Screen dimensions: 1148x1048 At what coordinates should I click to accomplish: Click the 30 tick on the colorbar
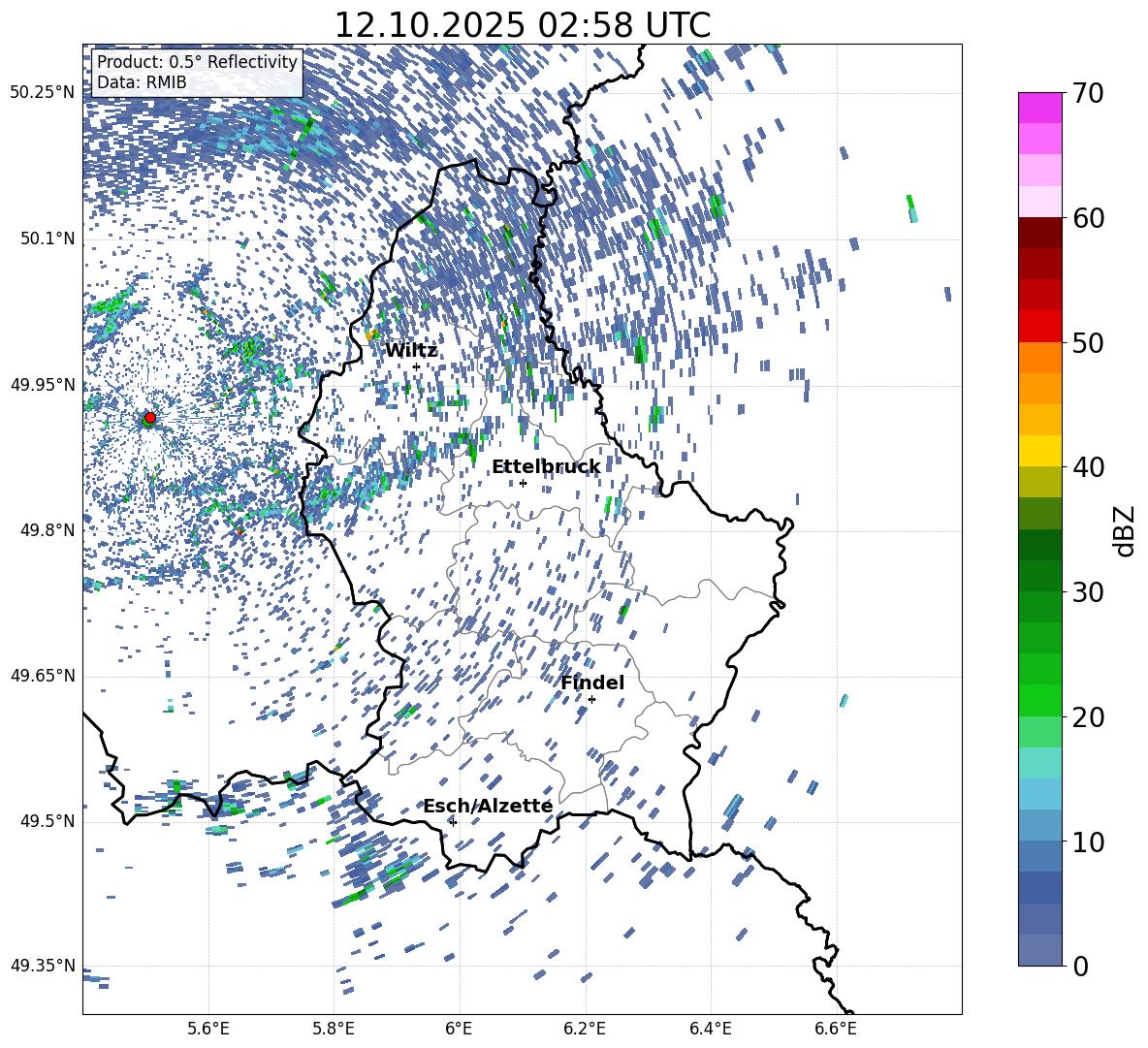pyautogui.click(x=1088, y=592)
